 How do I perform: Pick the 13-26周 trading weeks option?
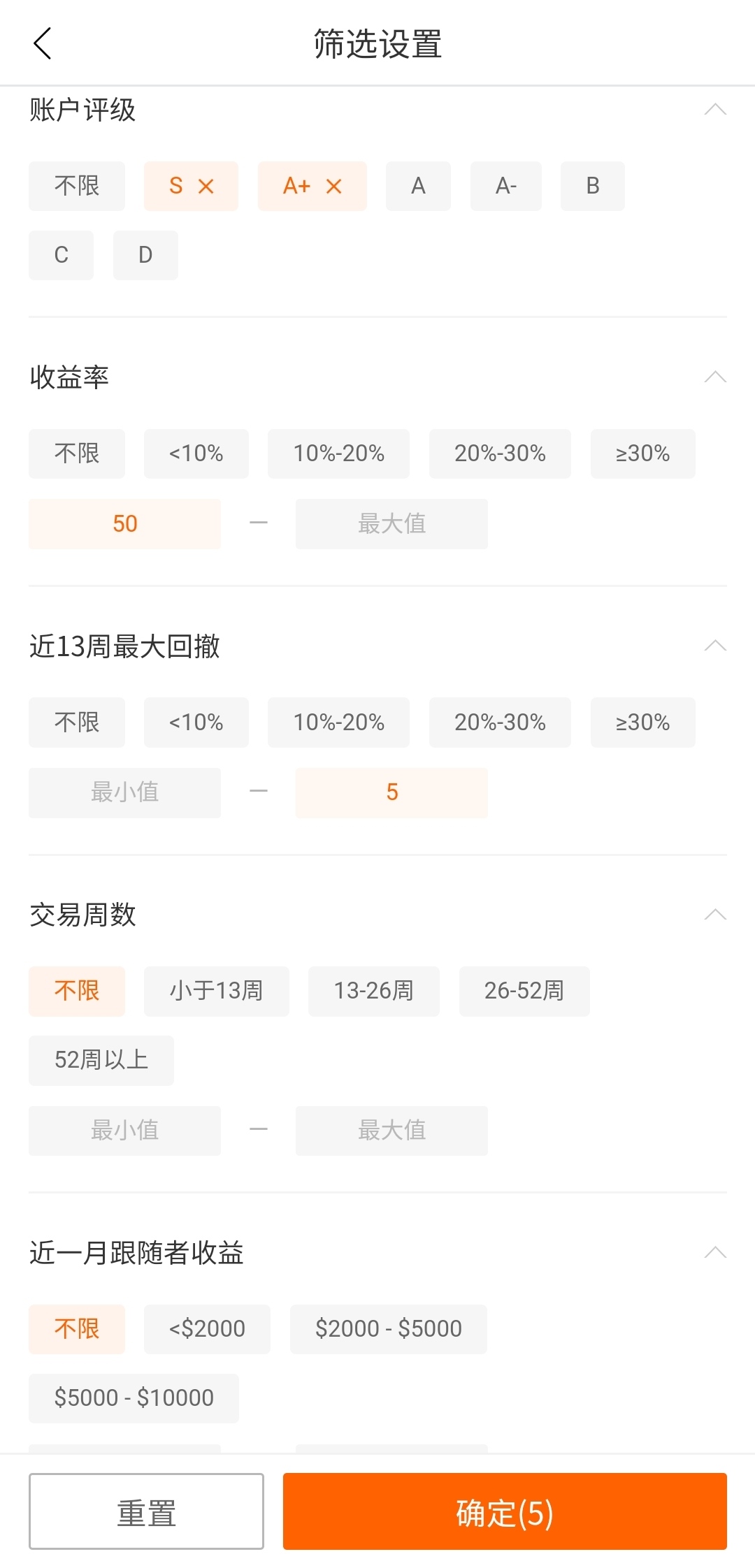(374, 991)
